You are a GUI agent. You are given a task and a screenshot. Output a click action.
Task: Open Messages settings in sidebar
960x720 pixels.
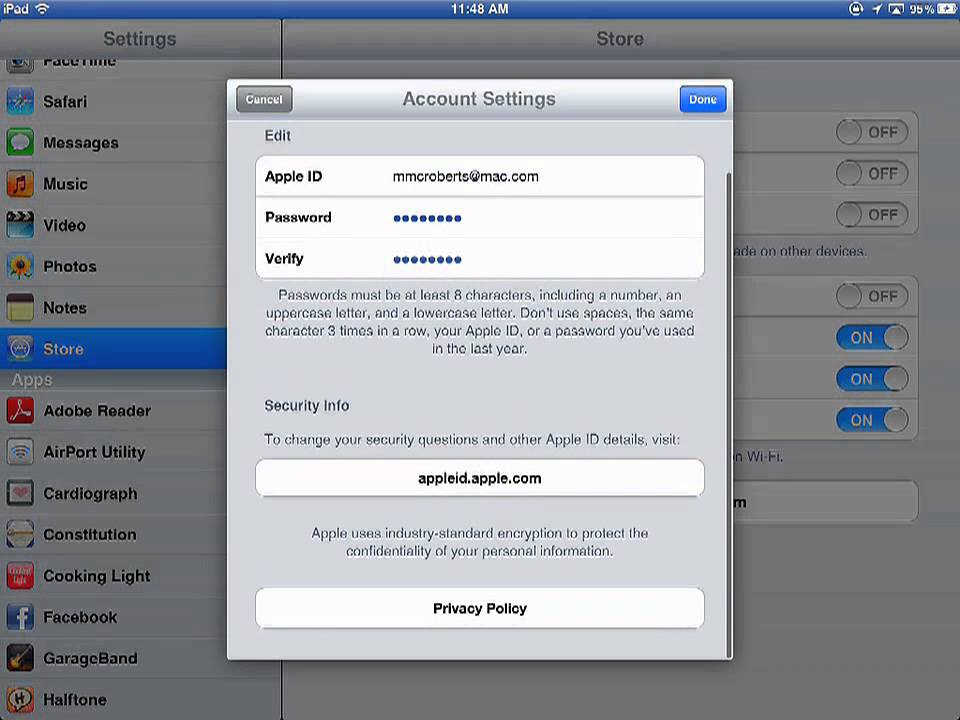click(113, 143)
